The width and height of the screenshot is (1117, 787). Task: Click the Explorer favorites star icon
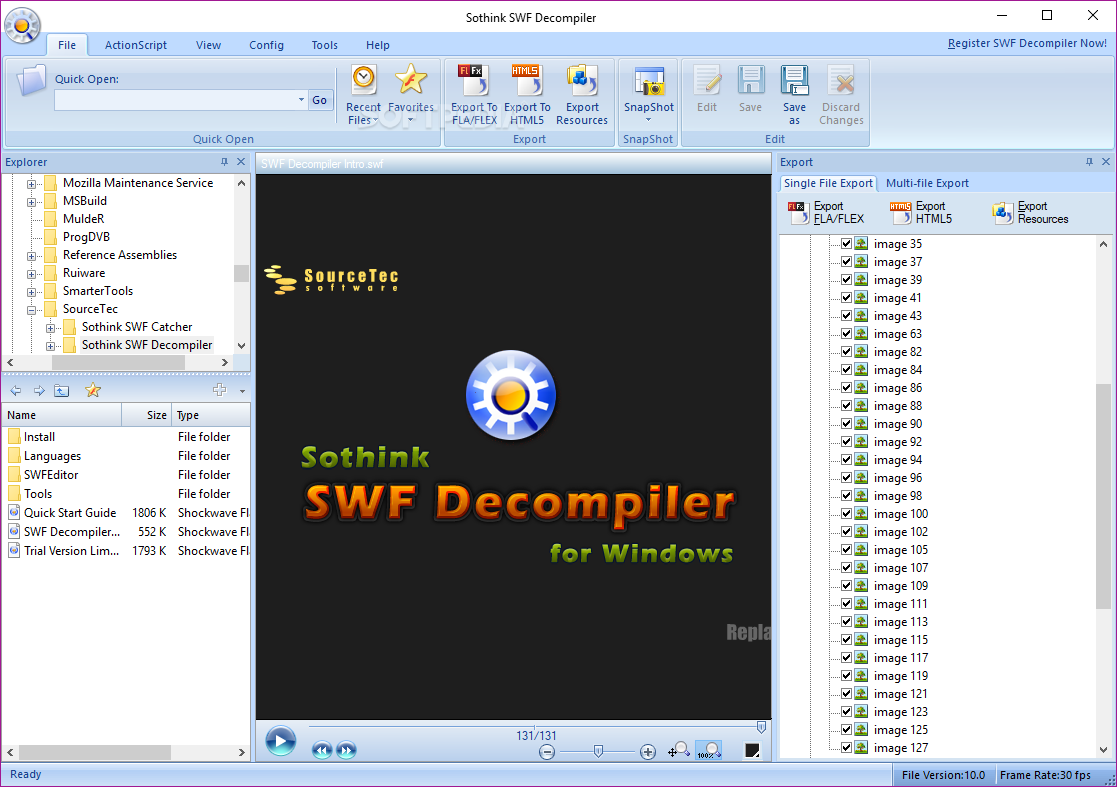point(93,390)
